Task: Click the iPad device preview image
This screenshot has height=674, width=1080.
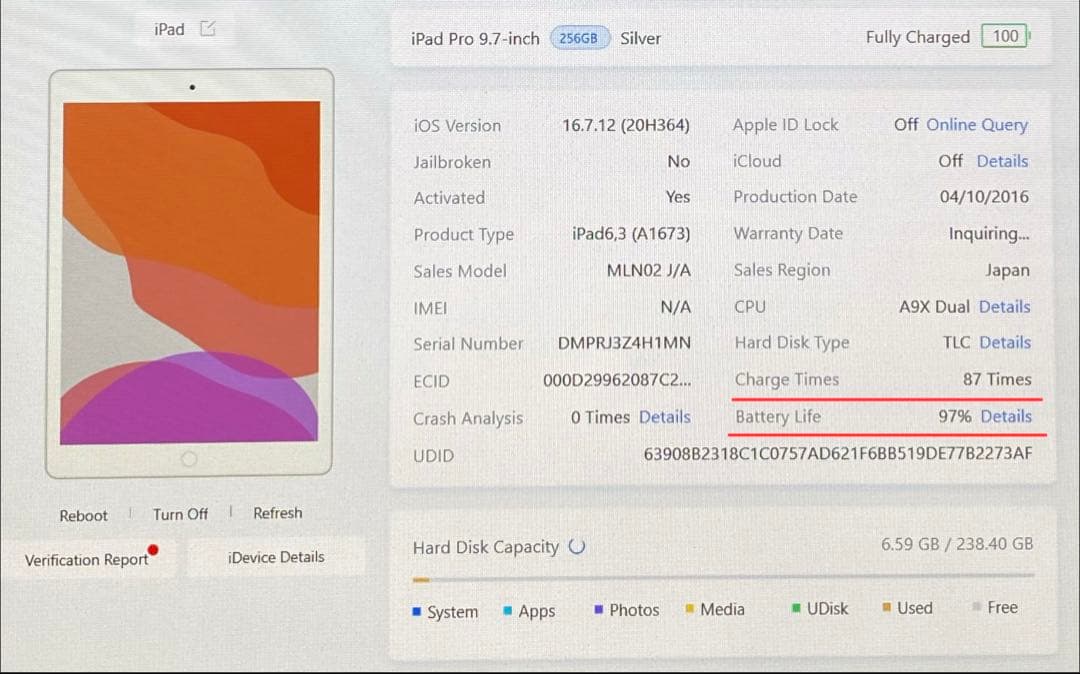Action: click(190, 270)
